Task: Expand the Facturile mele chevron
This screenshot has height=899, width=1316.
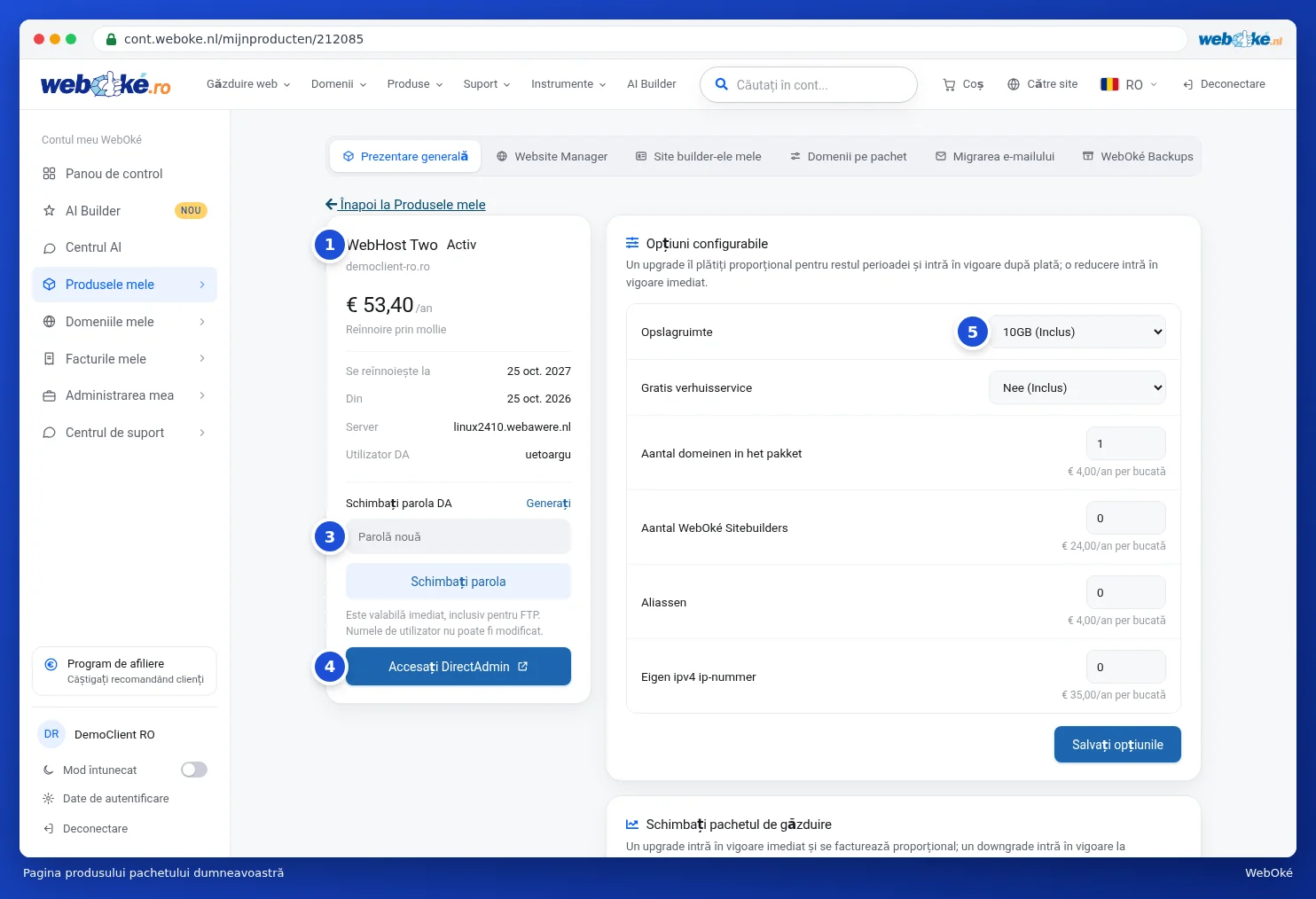Action: 202,359
